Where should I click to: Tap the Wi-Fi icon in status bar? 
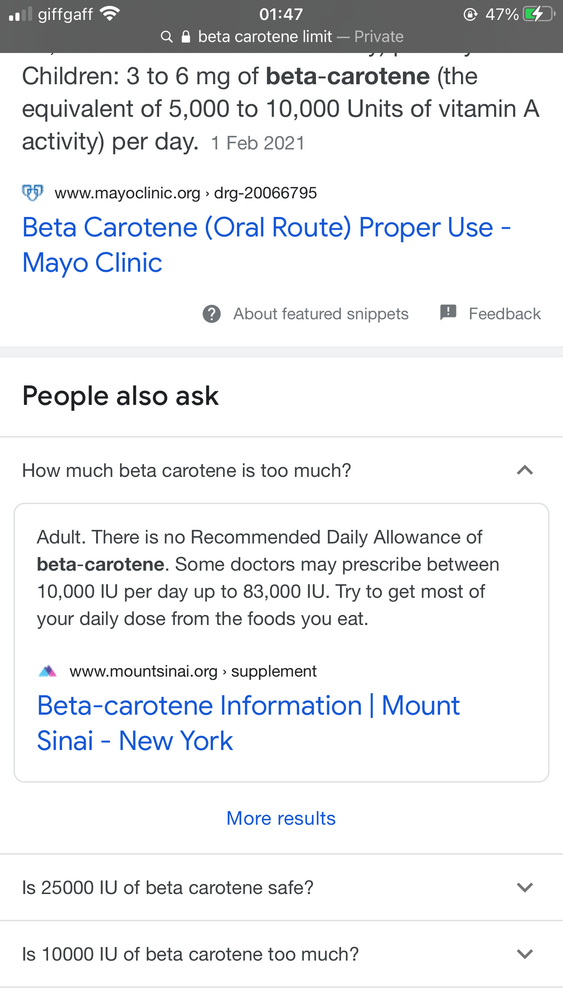point(111,13)
